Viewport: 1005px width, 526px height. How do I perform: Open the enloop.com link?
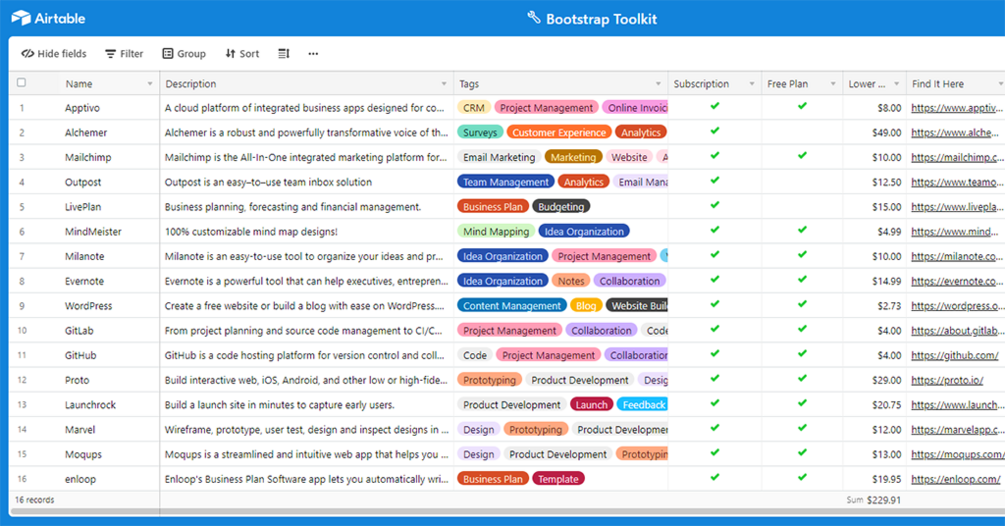coord(956,479)
